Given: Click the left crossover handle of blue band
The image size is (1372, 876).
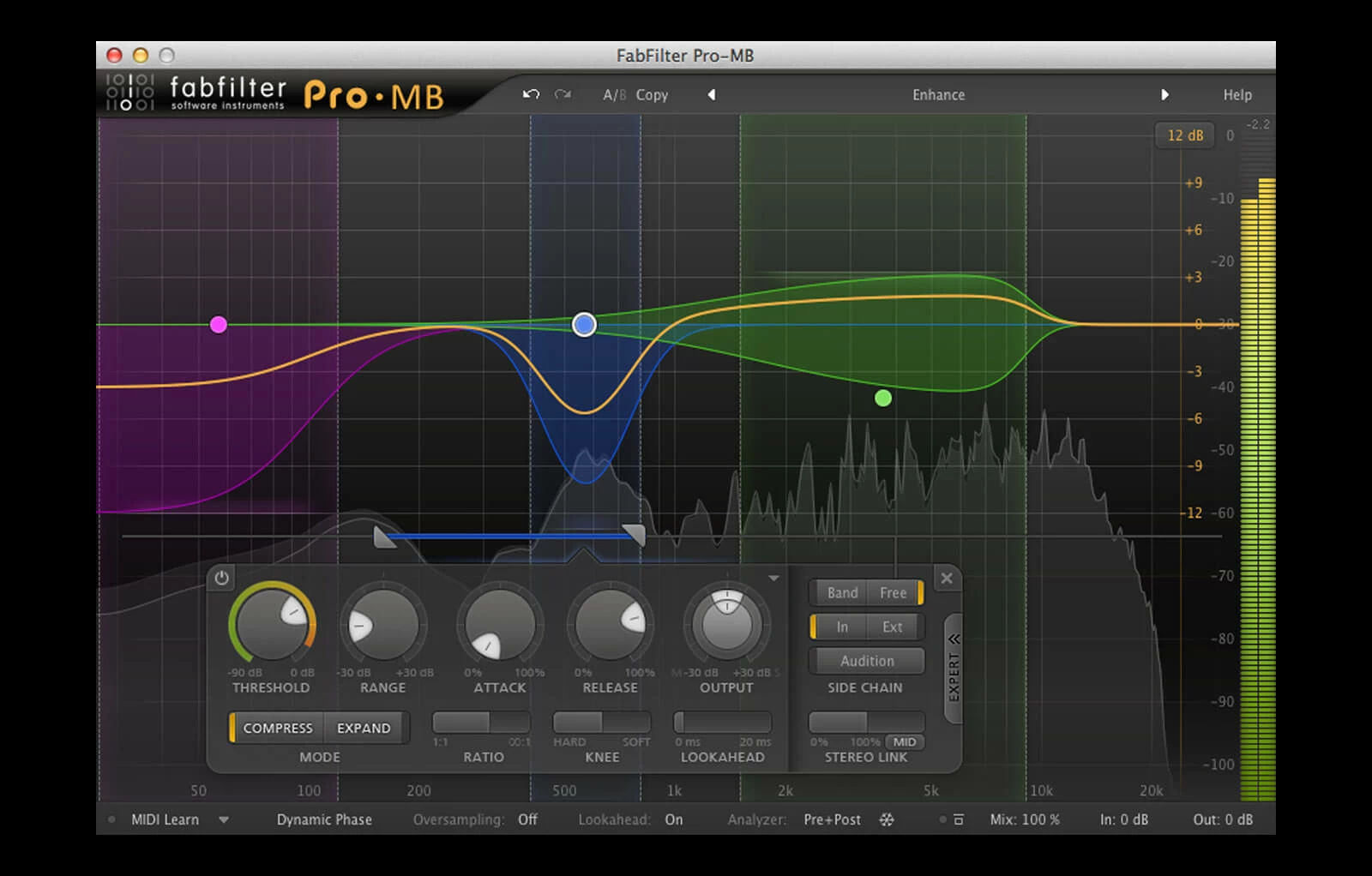Looking at the screenshot, I should pyautogui.click(x=385, y=537).
